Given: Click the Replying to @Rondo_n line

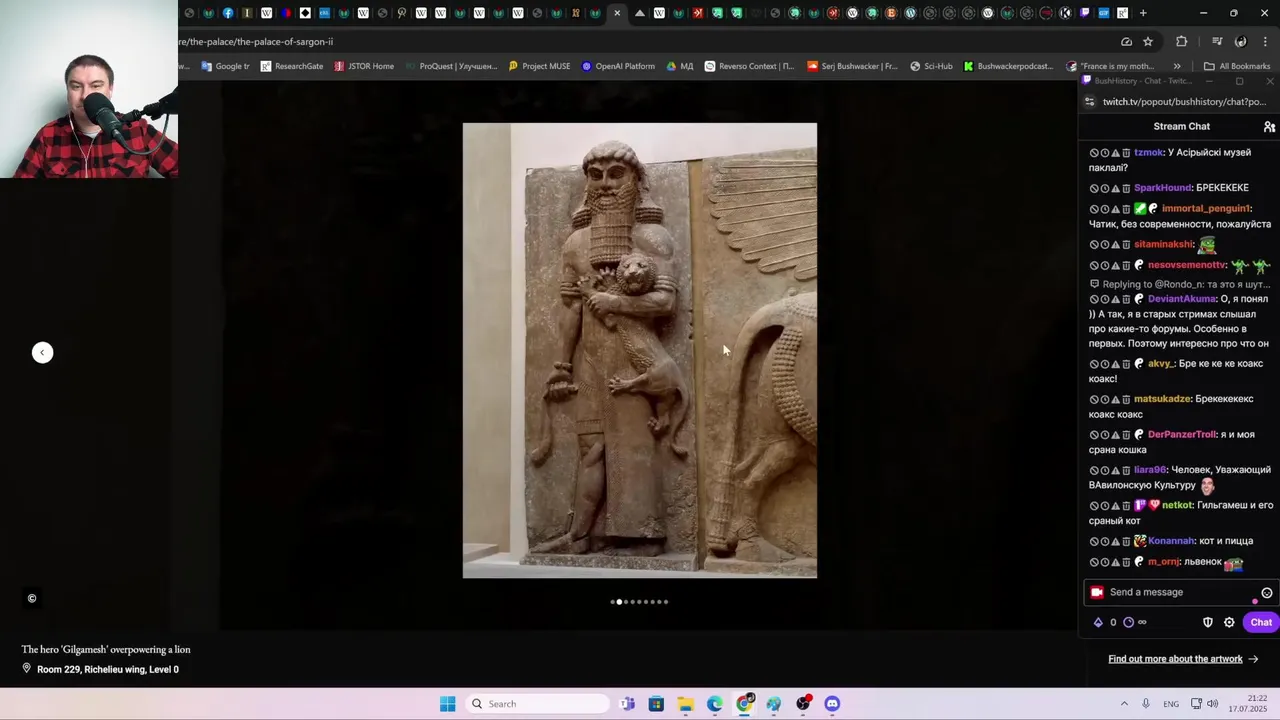Looking at the screenshot, I should point(1180,284).
